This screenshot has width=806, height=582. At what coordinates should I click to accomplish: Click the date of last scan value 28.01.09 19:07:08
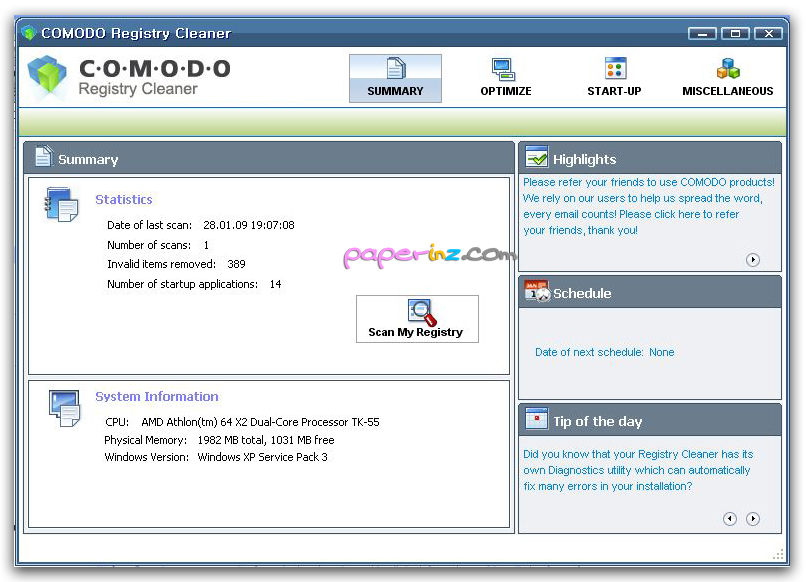coord(249,225)
